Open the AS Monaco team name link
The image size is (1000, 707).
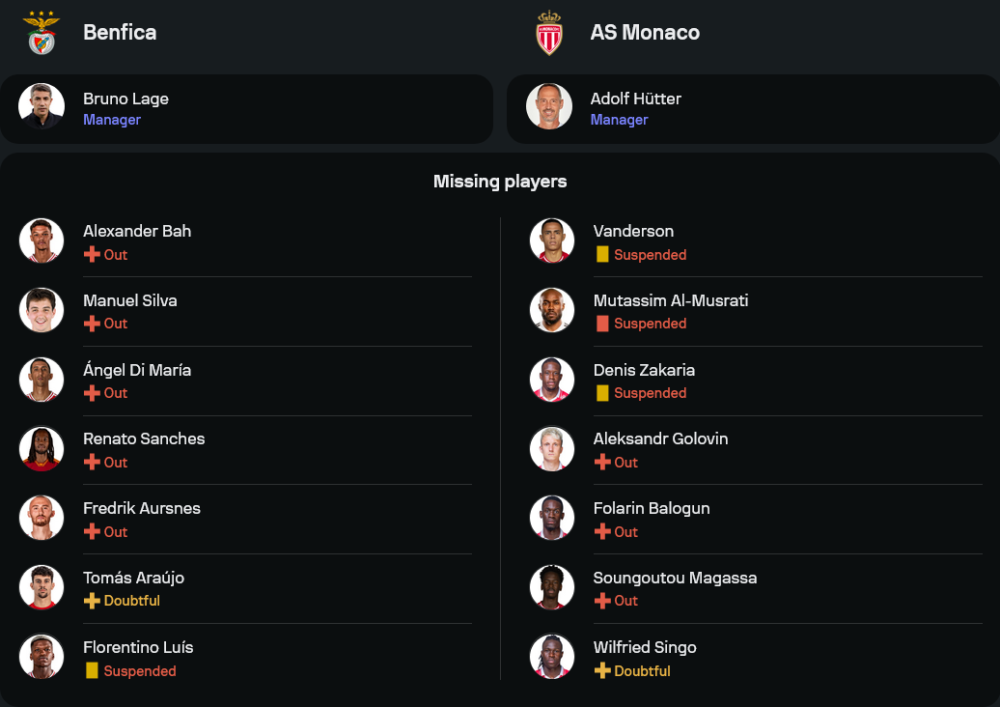[645, 32]
